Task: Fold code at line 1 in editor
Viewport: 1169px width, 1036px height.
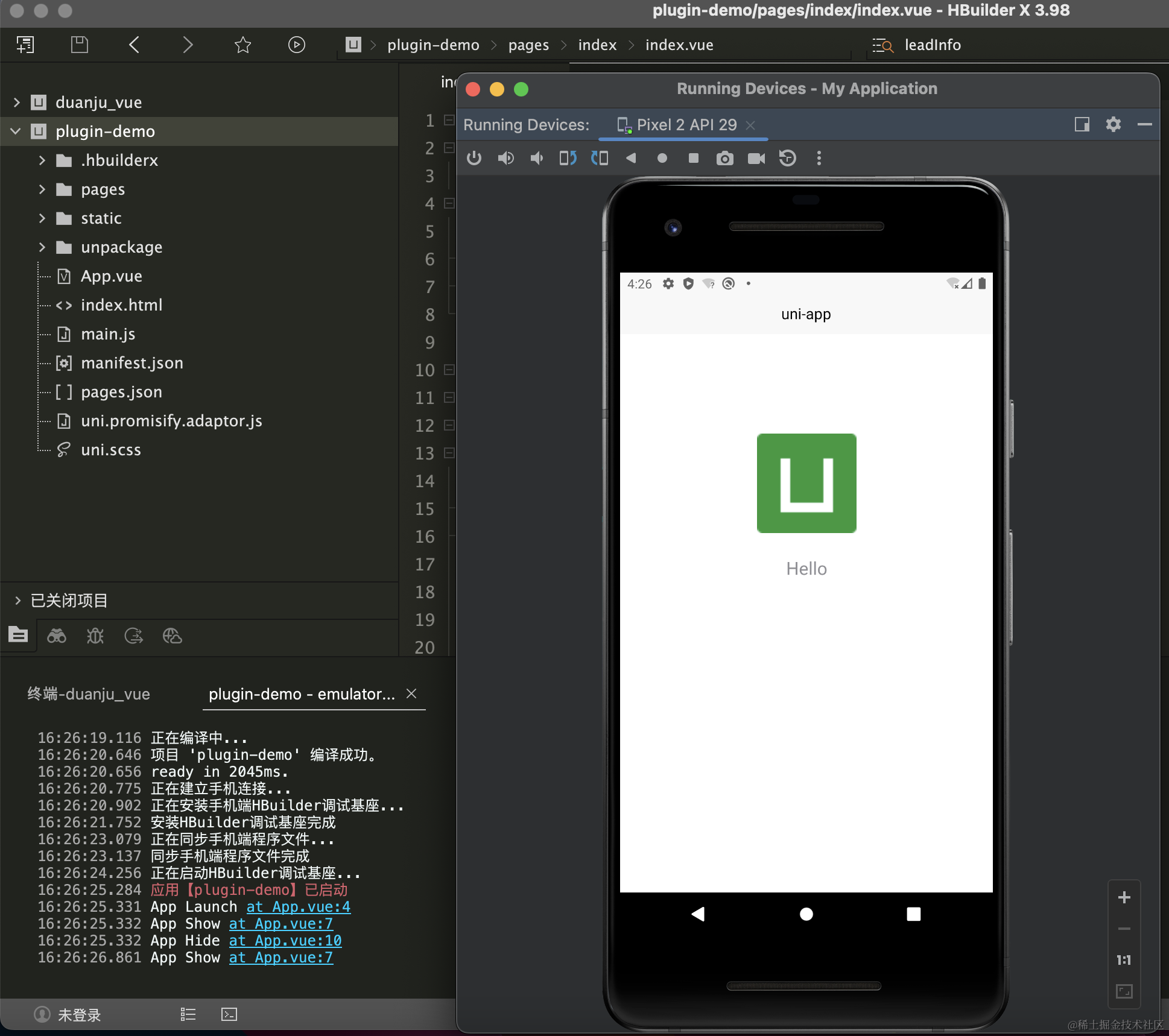Action: 449,120
